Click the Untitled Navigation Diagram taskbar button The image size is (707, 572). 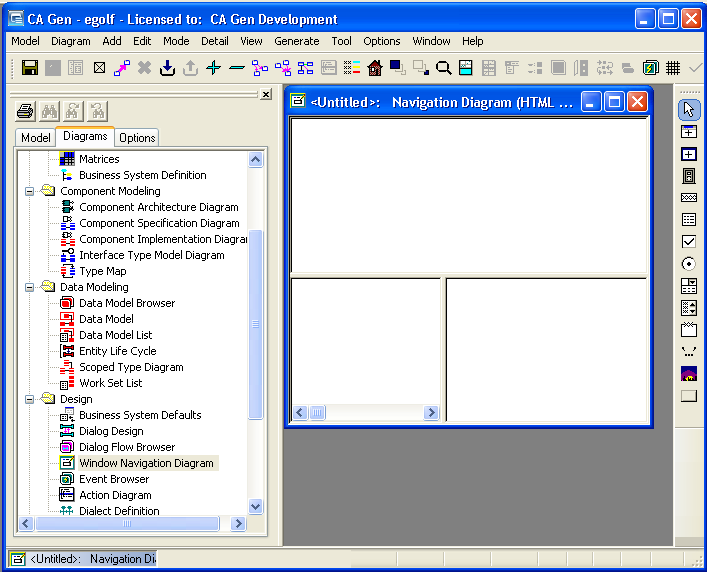coord(83,559)
